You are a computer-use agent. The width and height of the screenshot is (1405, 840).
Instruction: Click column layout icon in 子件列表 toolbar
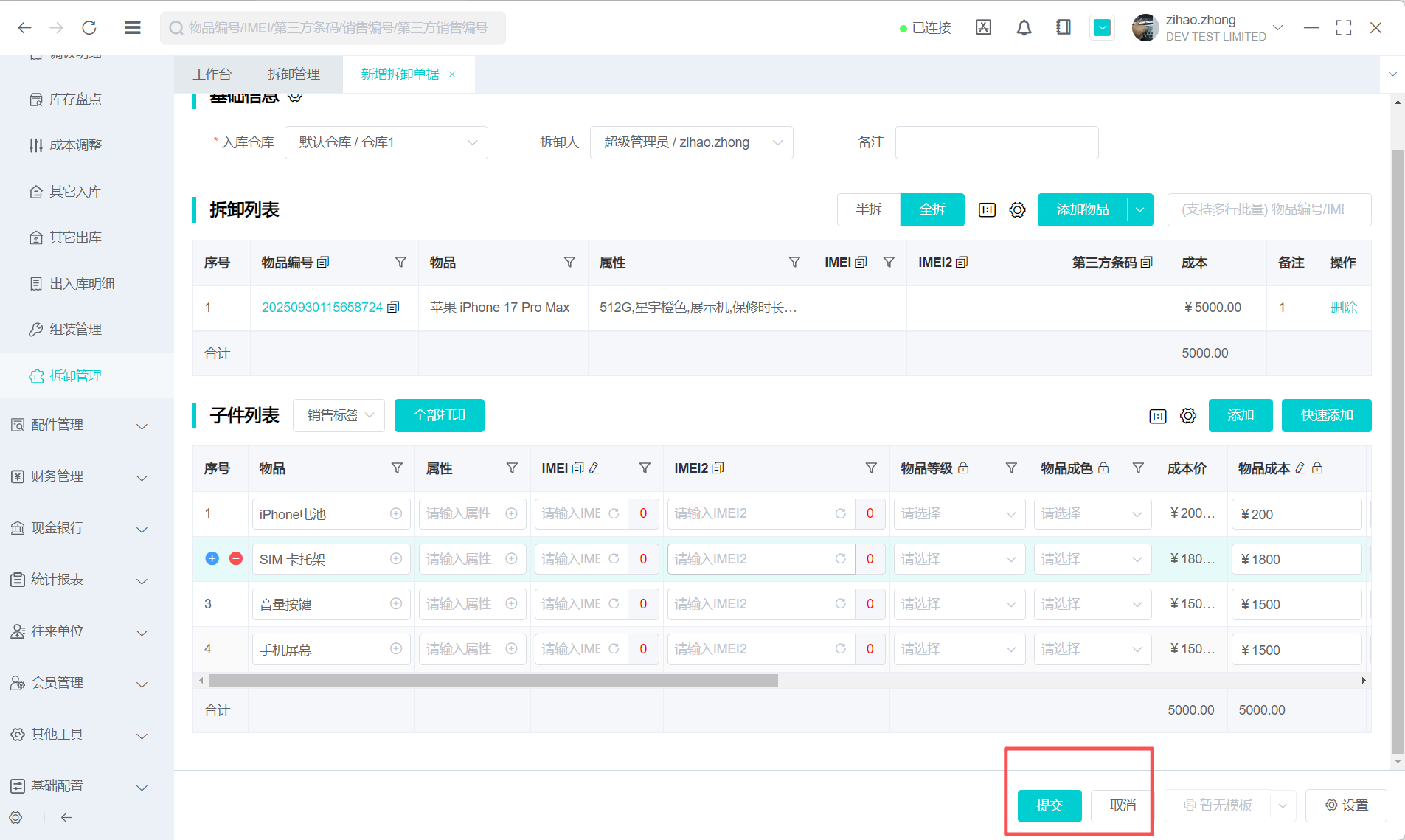coord(1157,416)
